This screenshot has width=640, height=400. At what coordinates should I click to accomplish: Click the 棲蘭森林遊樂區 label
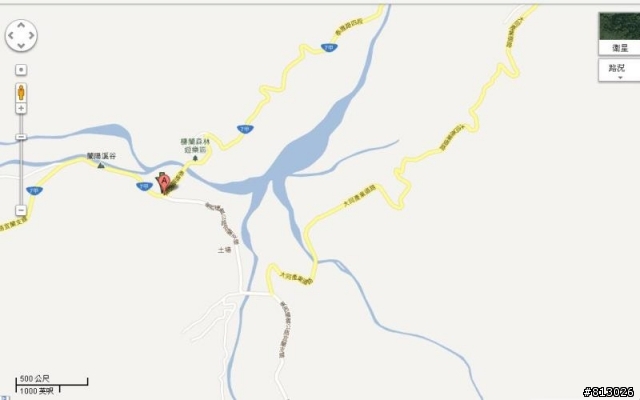pyautogui.click(x=195, y=145)
